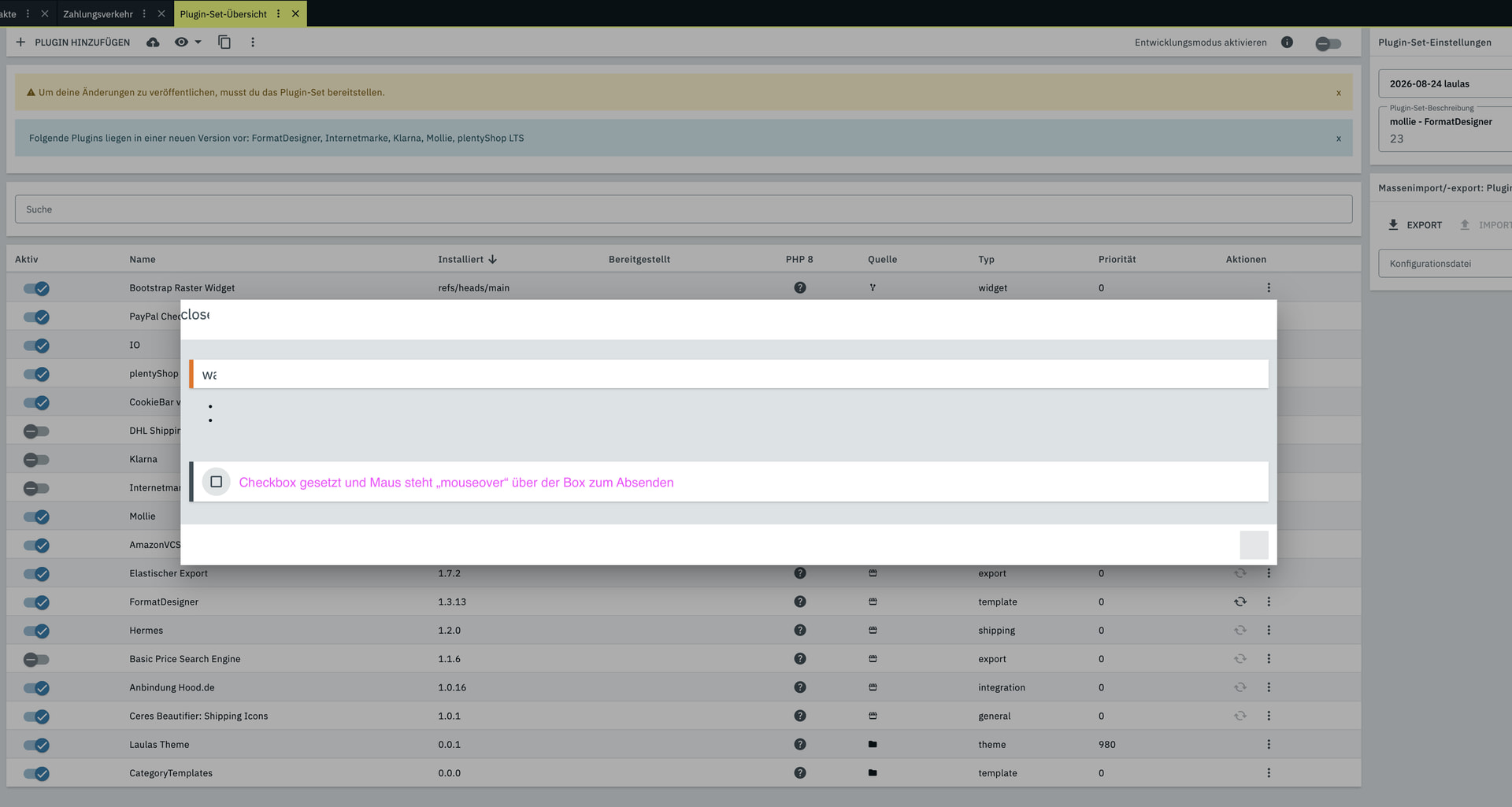Click the Anbindung Hood.de plugin name
This screenshot has width=1512, height=807.
coord(172,688)
